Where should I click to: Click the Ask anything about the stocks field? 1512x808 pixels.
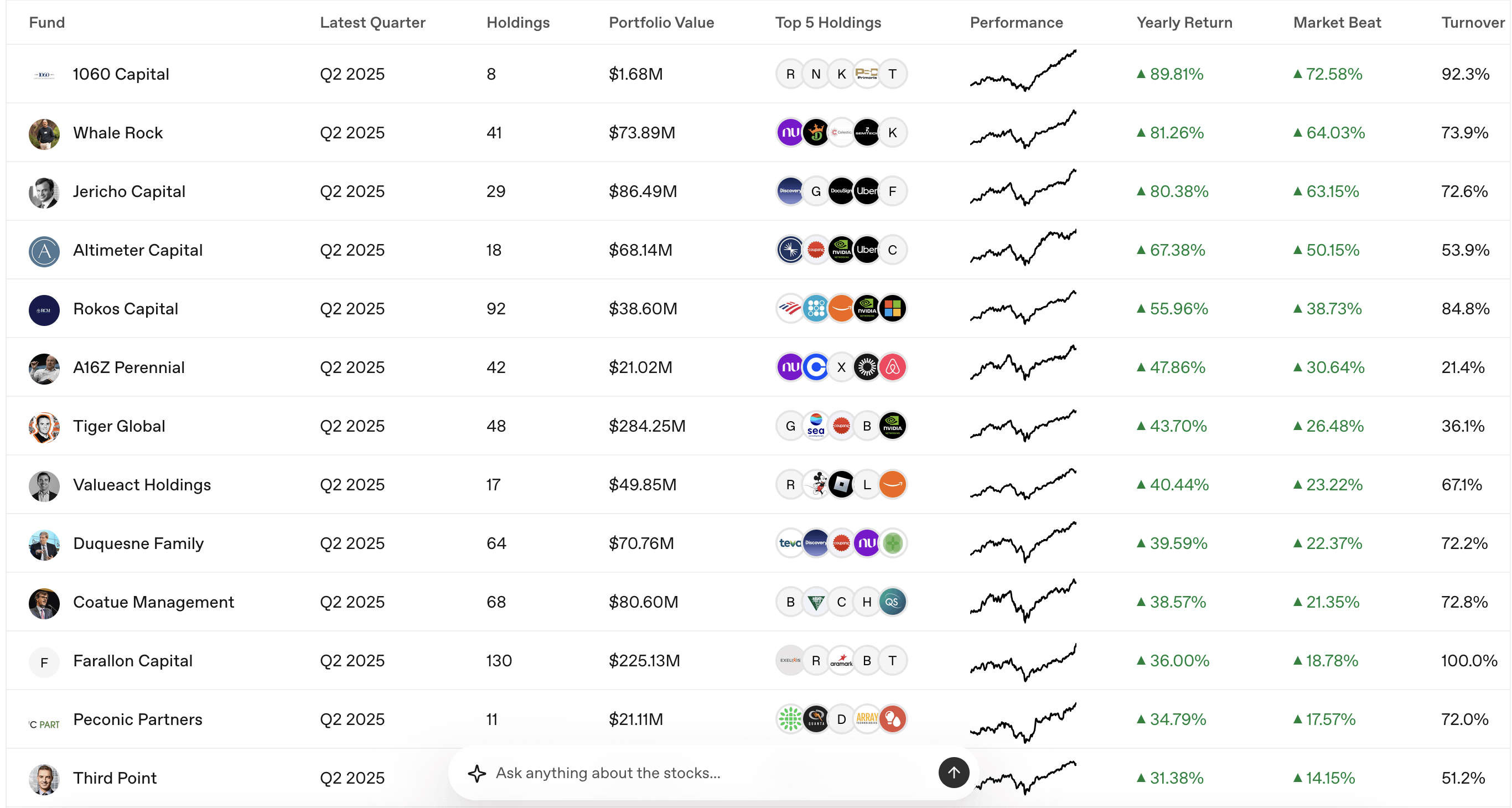(x=710, y=773)
